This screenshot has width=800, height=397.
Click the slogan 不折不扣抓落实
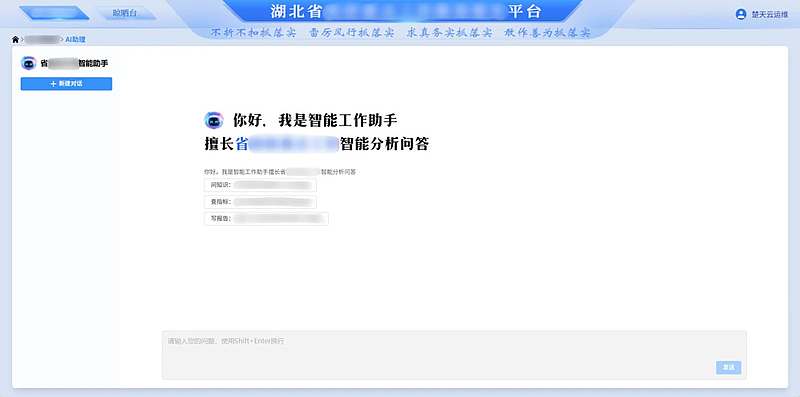point(254,33)
